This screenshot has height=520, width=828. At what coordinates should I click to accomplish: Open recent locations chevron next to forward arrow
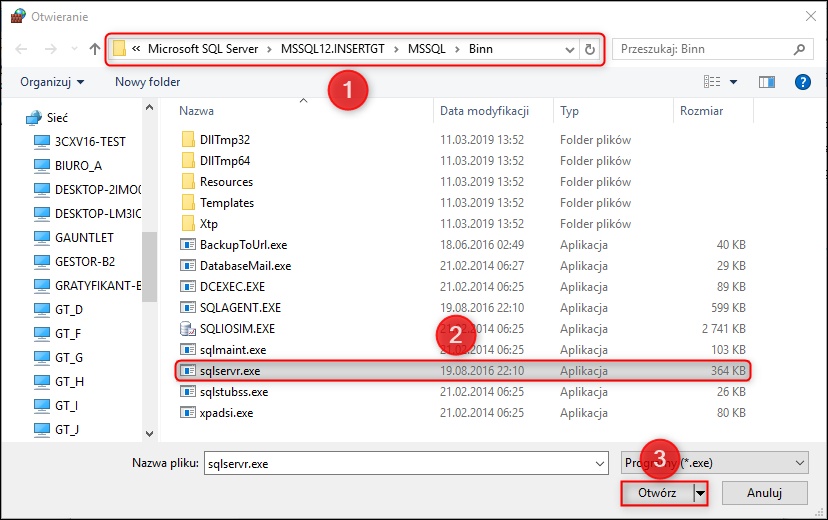(x=74, y=49)
